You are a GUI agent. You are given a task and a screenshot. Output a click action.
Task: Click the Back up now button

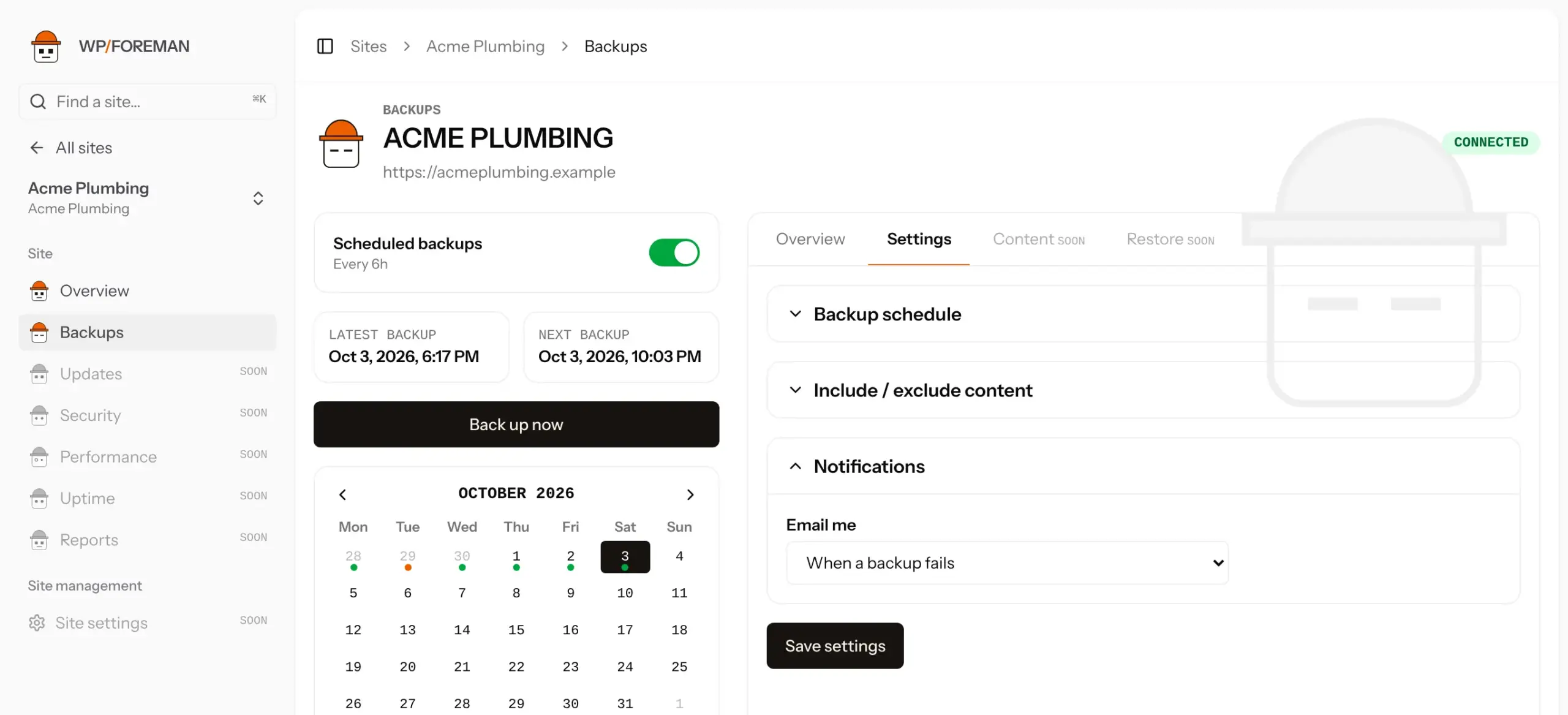(x=516, y=425)
